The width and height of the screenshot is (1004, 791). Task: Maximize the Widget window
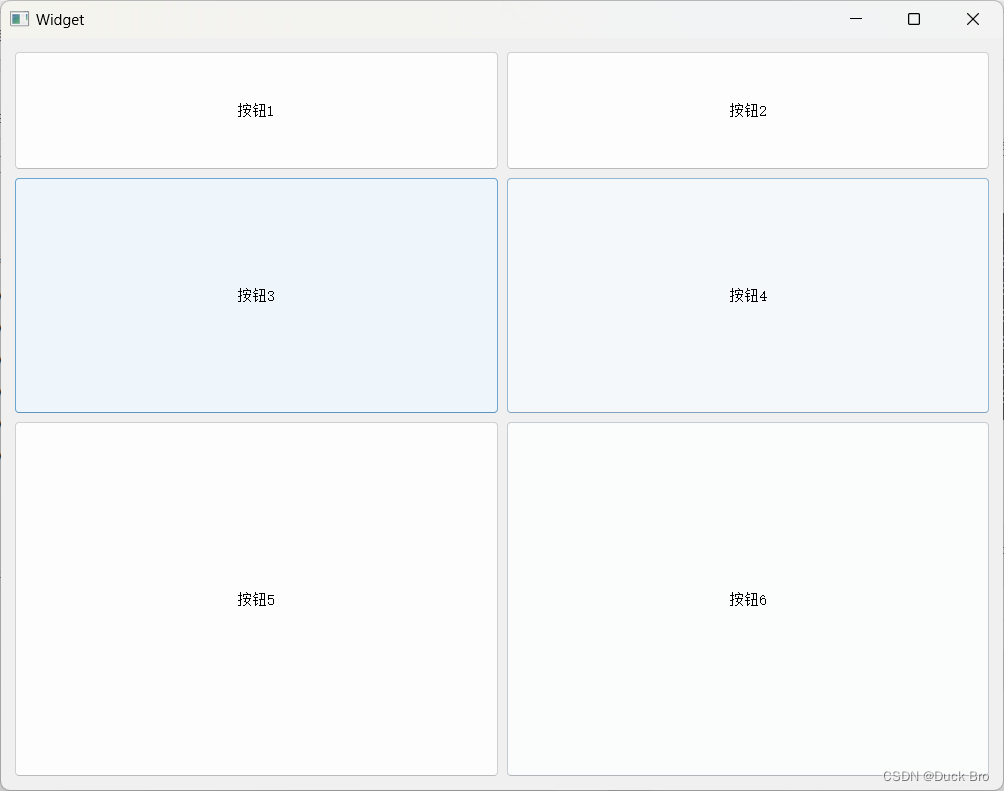point(913,19)
